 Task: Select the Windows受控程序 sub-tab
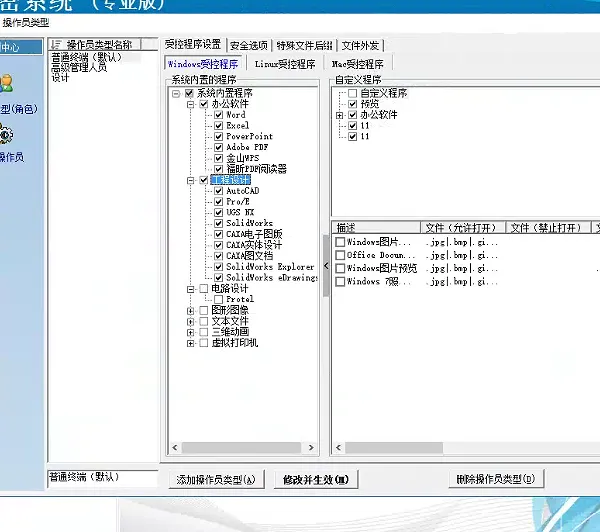point(203,64)
